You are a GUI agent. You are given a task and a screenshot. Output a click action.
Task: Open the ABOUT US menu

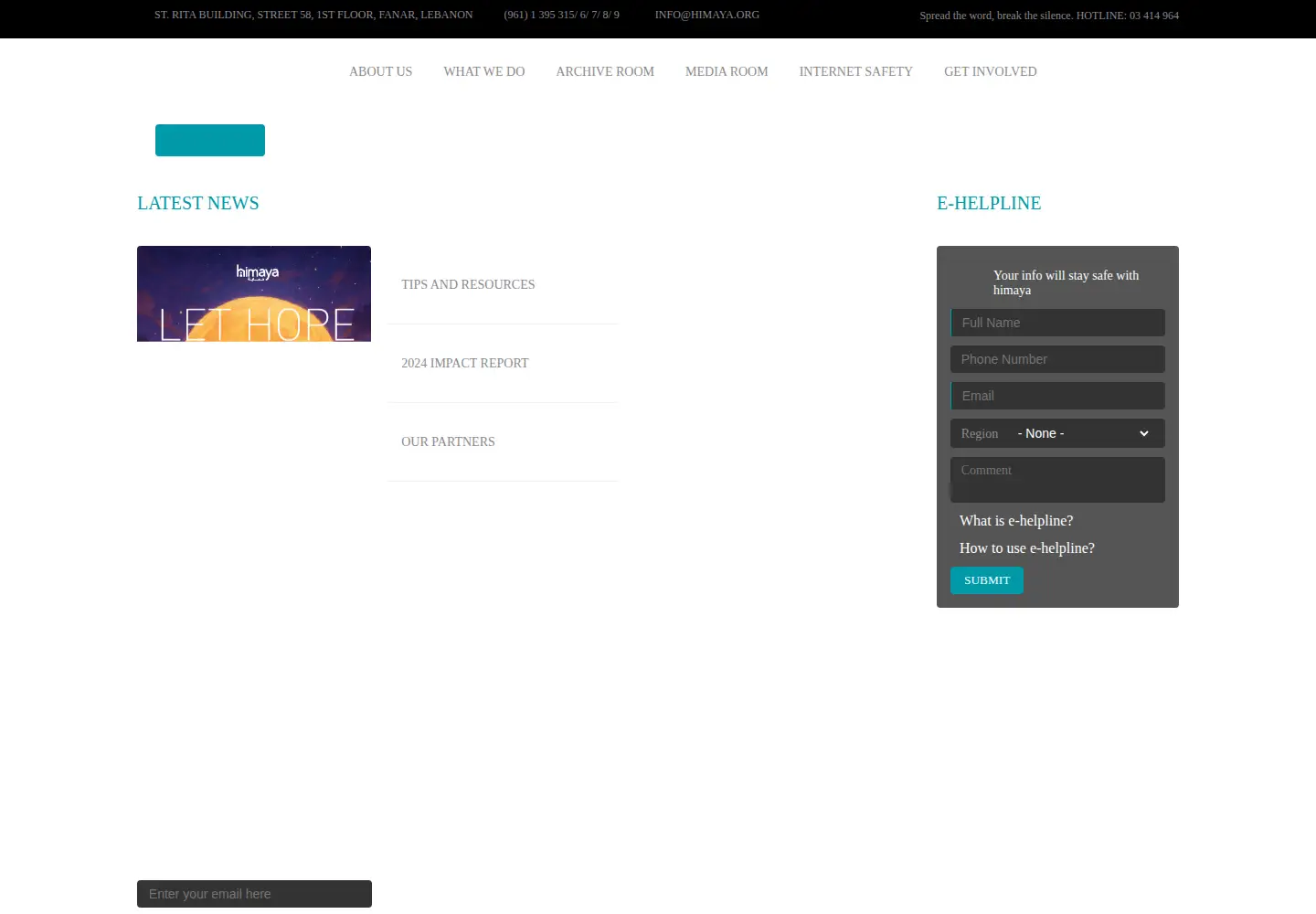(380, 71)
